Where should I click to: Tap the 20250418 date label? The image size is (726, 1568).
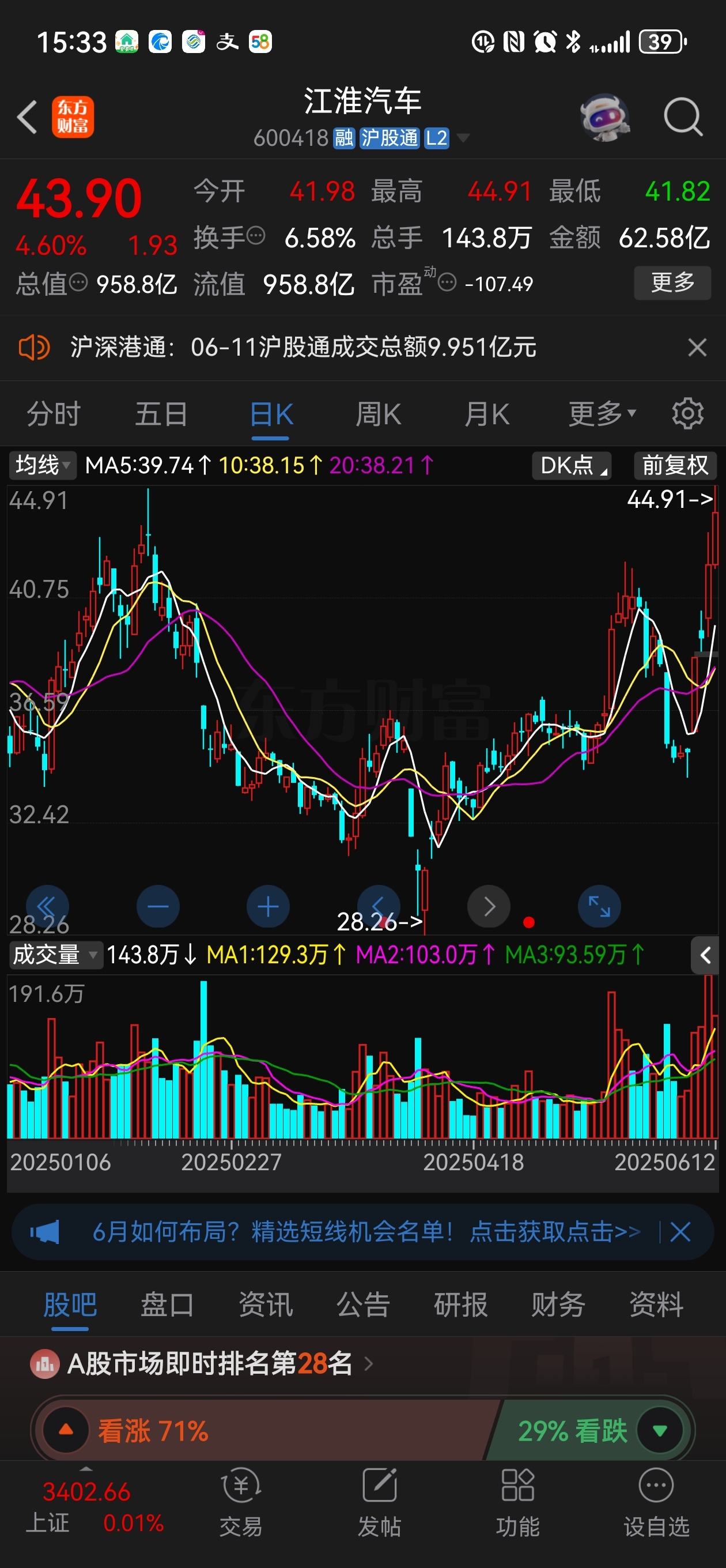(x=474, y=1162)
